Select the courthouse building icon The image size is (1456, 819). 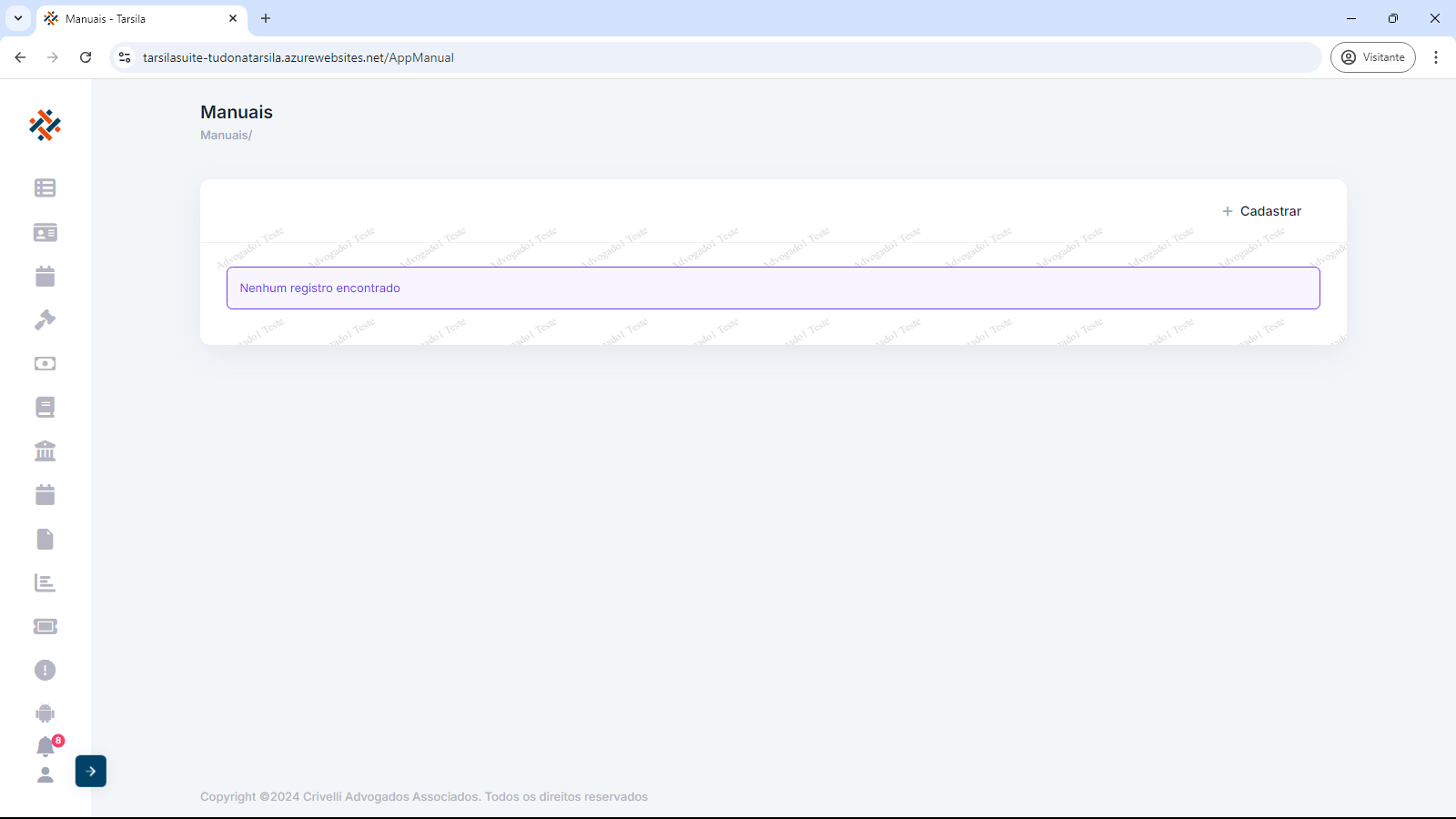[45, 450]
